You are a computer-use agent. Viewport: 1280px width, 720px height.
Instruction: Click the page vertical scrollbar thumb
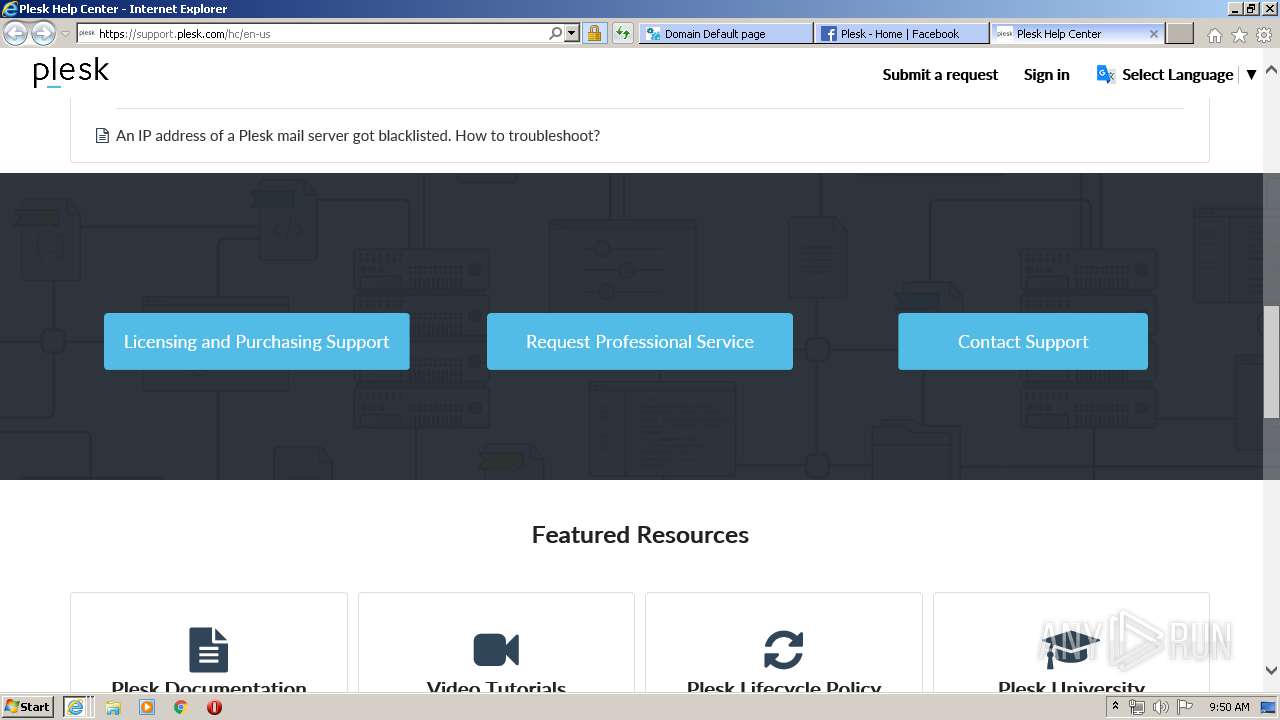(x=1271, y=361)
